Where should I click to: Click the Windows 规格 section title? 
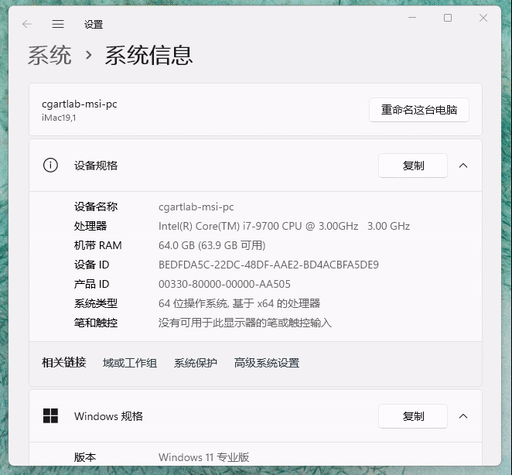(108, 416)
